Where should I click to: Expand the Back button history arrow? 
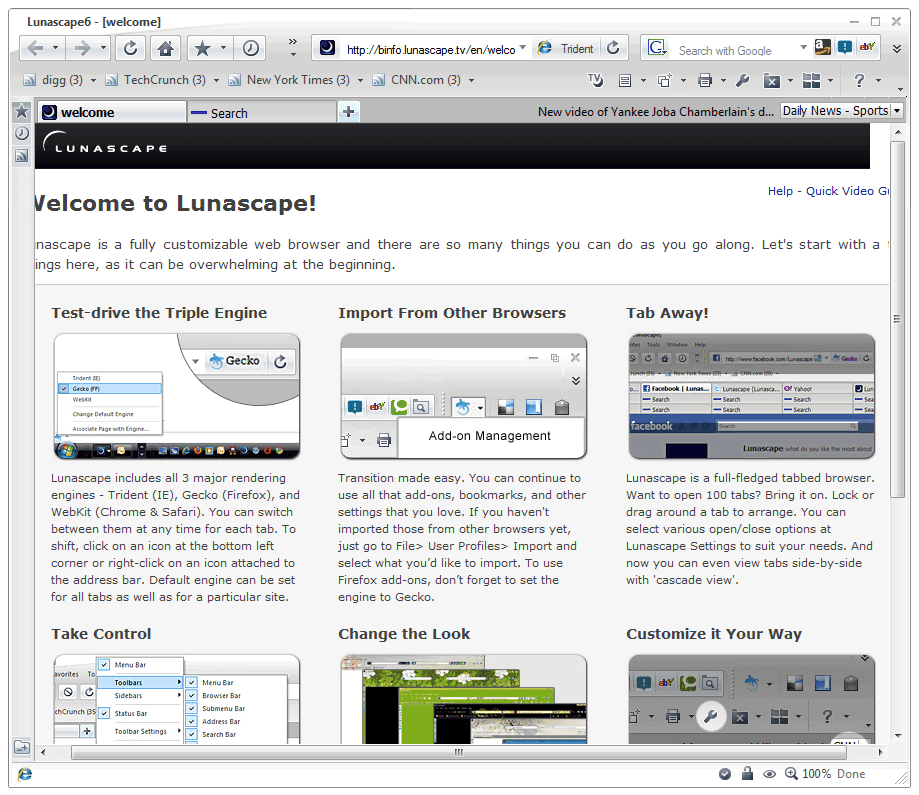click(55, 47)
